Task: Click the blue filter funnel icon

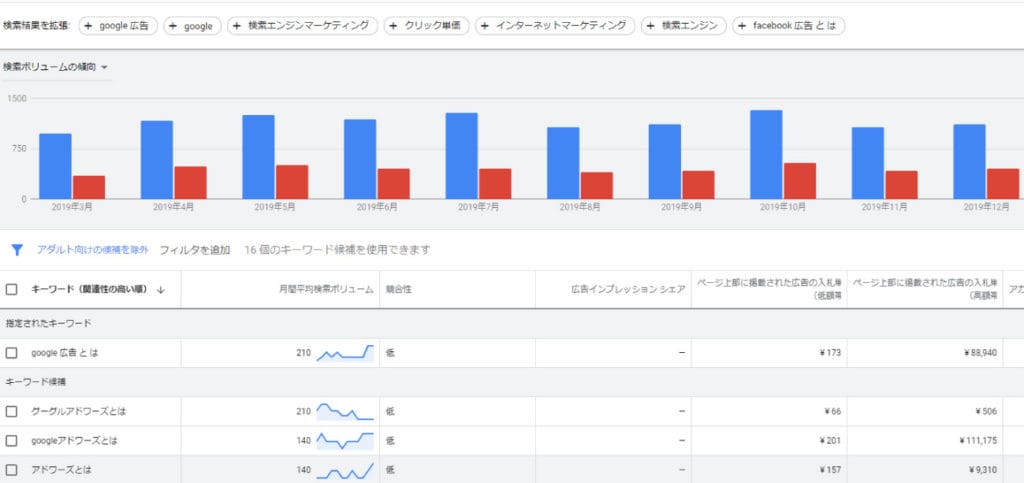Action: (x=17, y=250)
